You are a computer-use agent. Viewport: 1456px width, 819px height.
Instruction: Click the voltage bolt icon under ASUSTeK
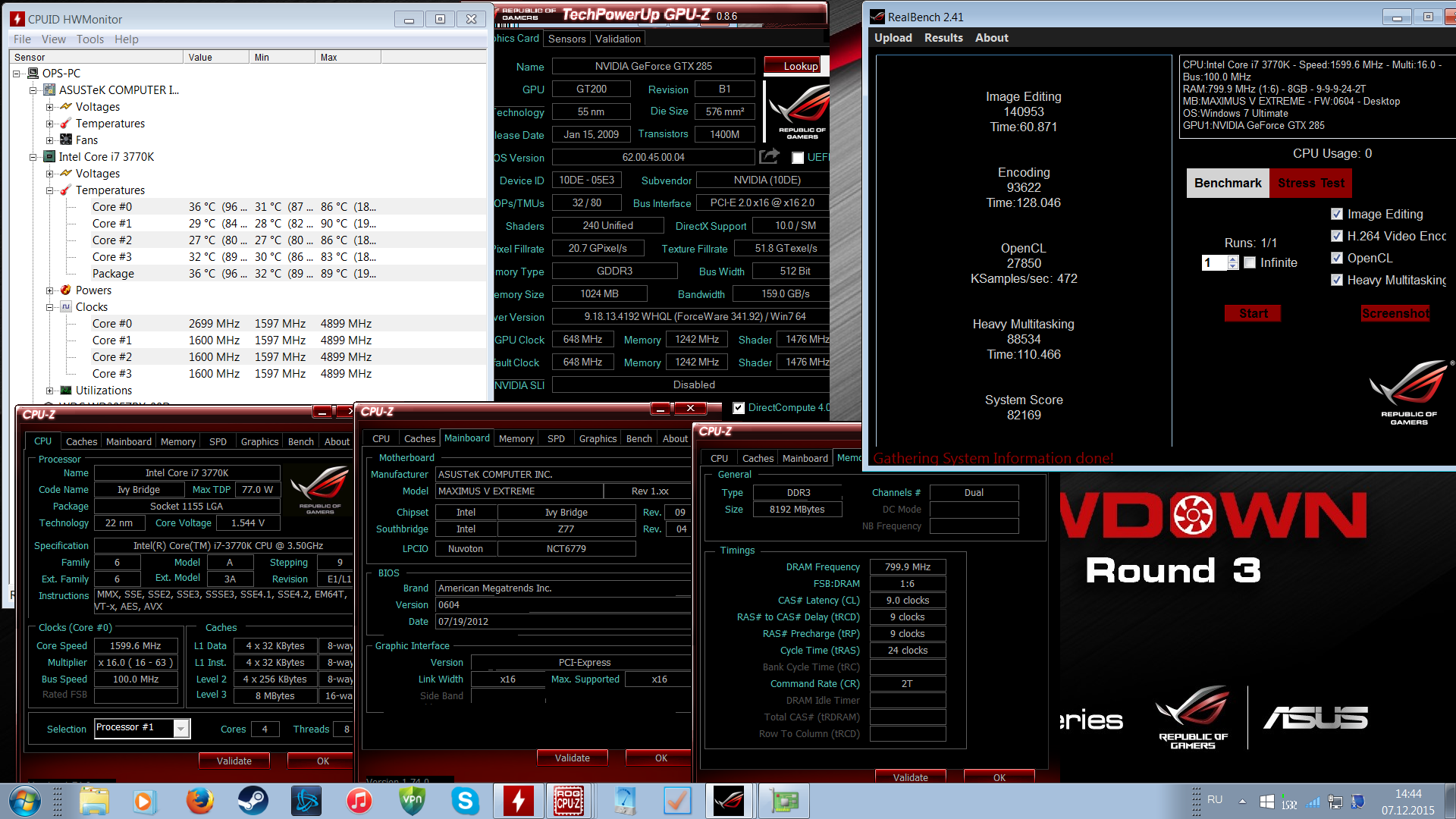click(x=66, y=107)
